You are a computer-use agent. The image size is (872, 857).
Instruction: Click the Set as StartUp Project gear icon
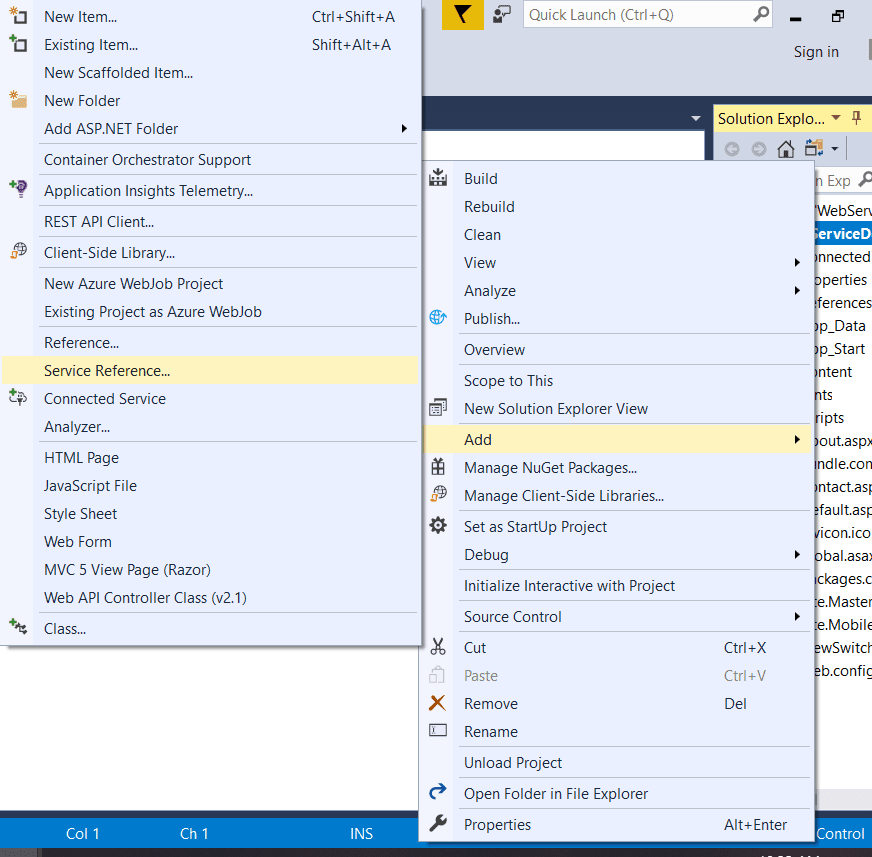point(438,526)
